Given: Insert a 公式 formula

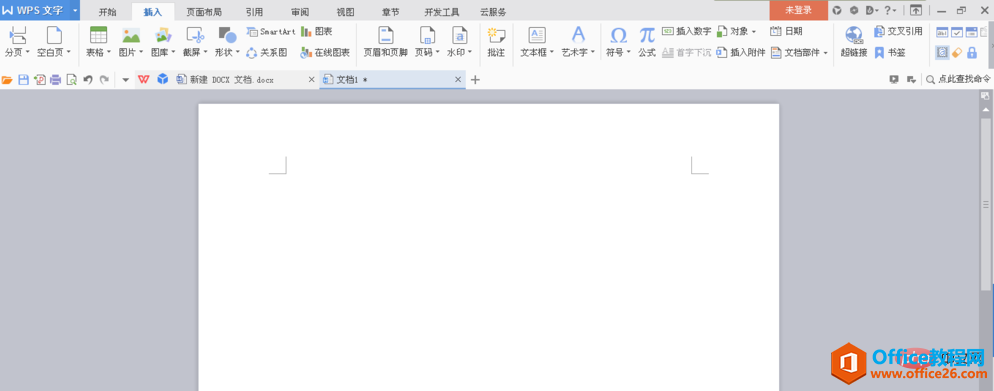Looking at the screenshot, I should tap(647, 42).
